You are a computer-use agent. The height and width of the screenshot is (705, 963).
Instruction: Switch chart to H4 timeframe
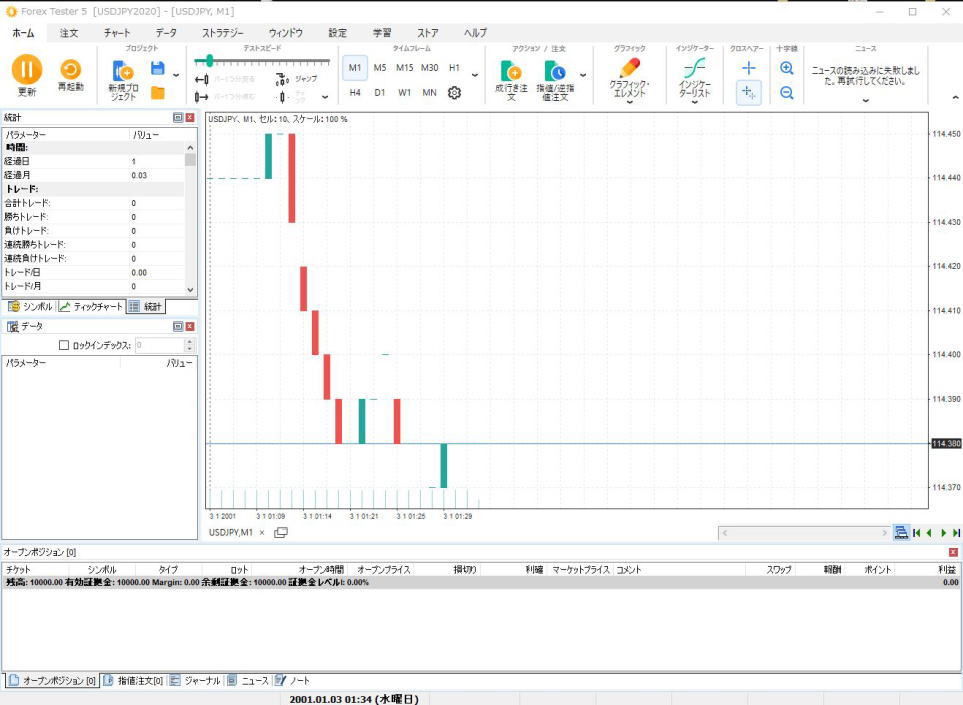point(355,93)
